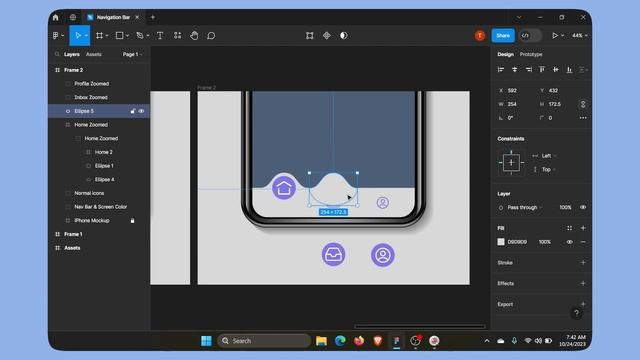Open the Pen tool options arrow
The image size is (640, 360).
[x=148, y=36]
